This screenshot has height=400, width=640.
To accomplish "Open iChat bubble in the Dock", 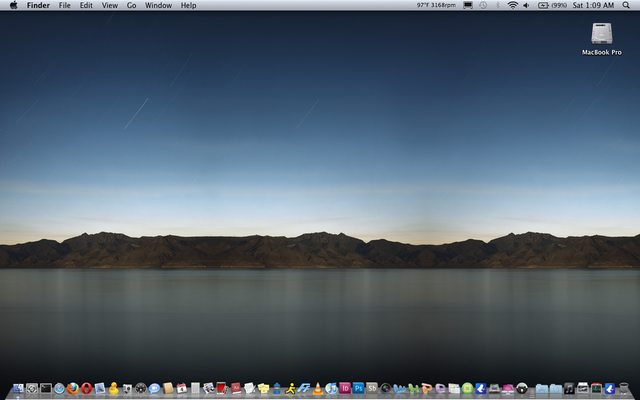I will [x=154, y=389].
